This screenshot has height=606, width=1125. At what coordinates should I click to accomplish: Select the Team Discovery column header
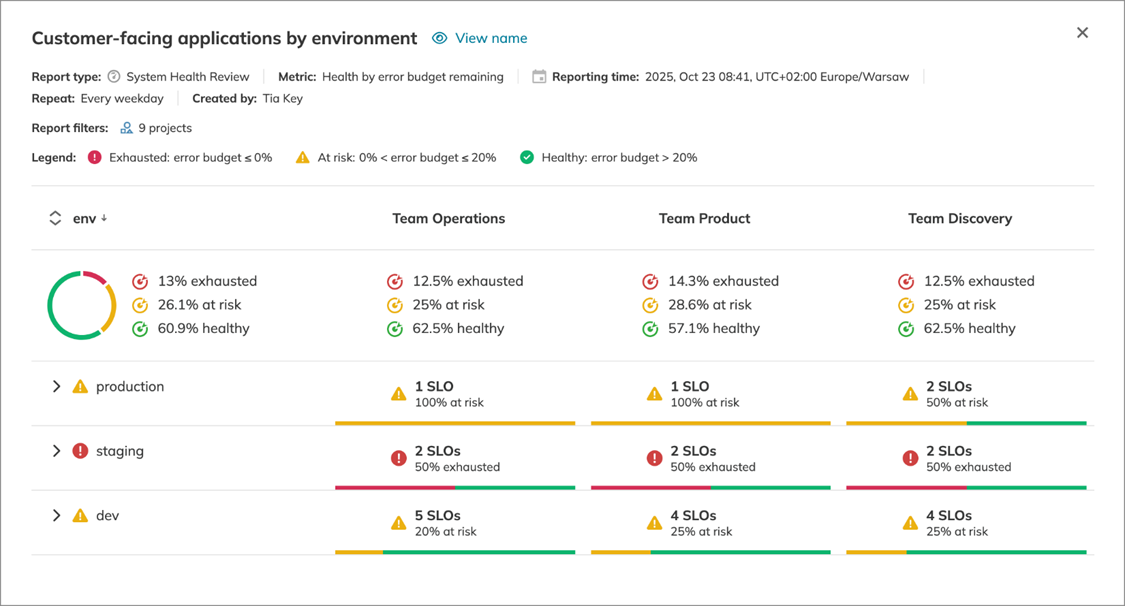pos(960,217)
